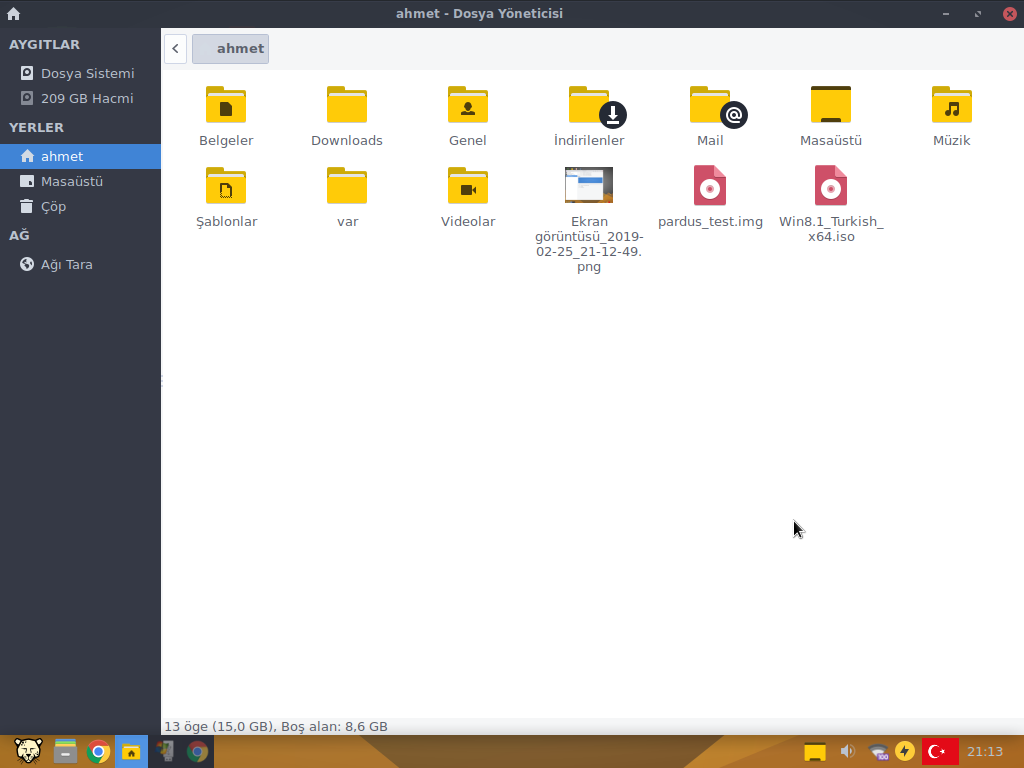Click the Ekran görüntüsü PNG thumbnail
Image resolution: width=1024 pixels, height=768 pixels.
pos(589,185)
